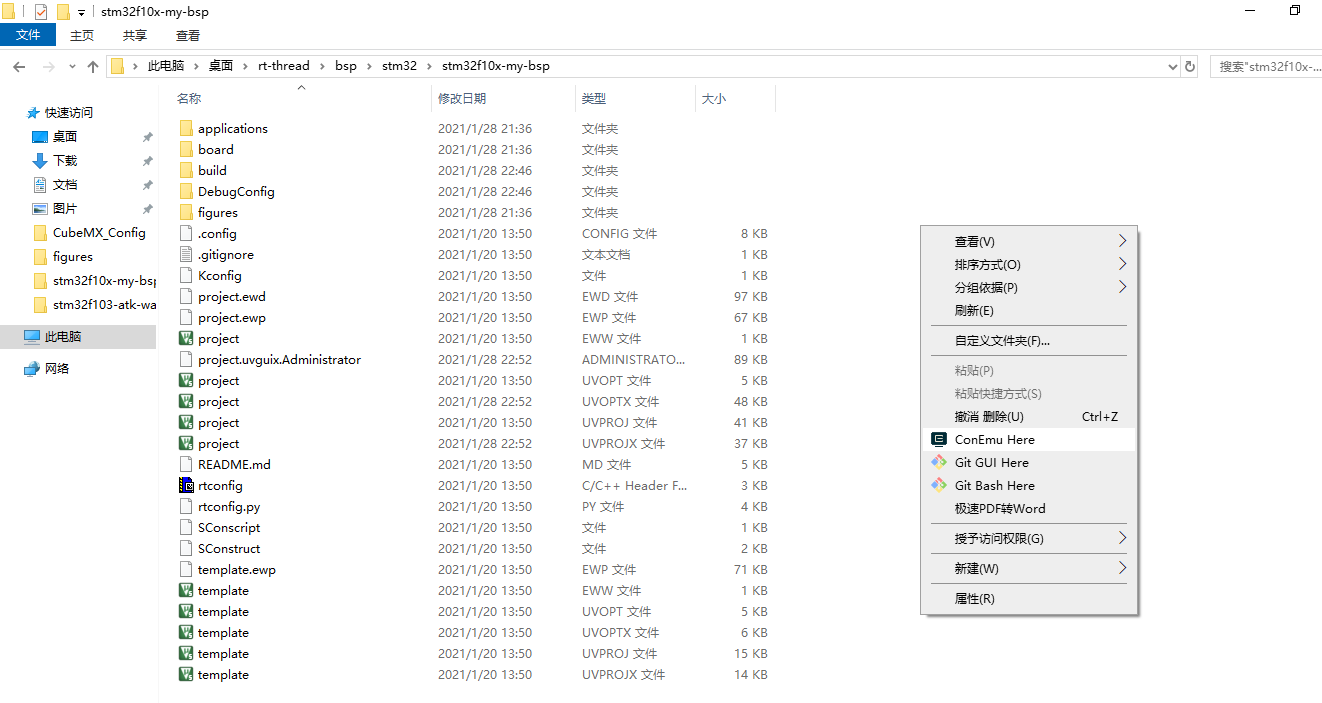Click the Documents icon in sidebar

click(40, 185)
